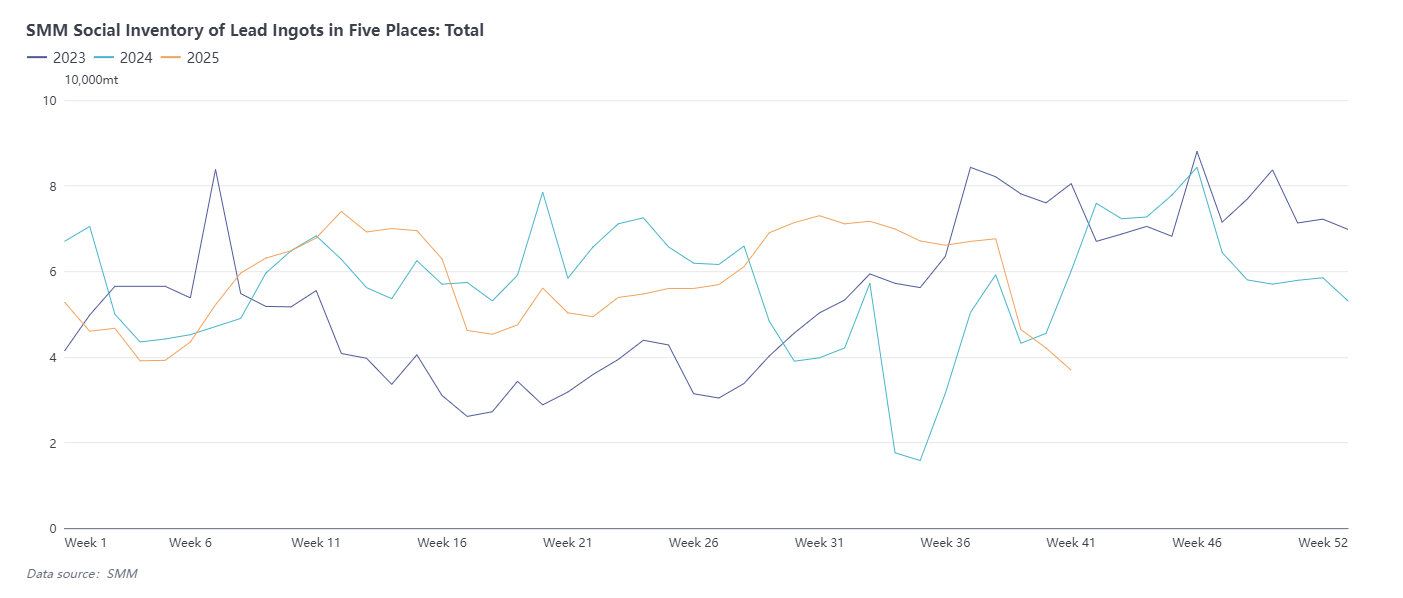Click the Week 11 x-axis label
This screenshot has width=1403, height=598.
pos(316,543)
